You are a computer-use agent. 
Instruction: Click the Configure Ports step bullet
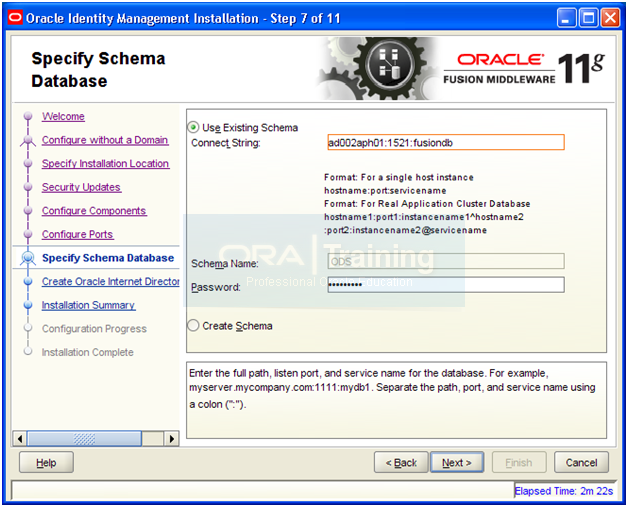(28, 234)
